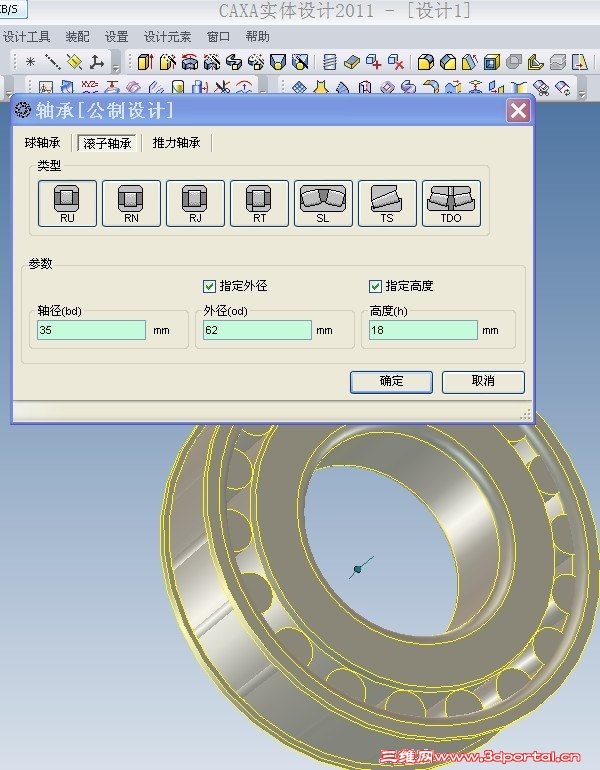Click the 轴径(bd) field showing 35

click(x=91, y=330)
